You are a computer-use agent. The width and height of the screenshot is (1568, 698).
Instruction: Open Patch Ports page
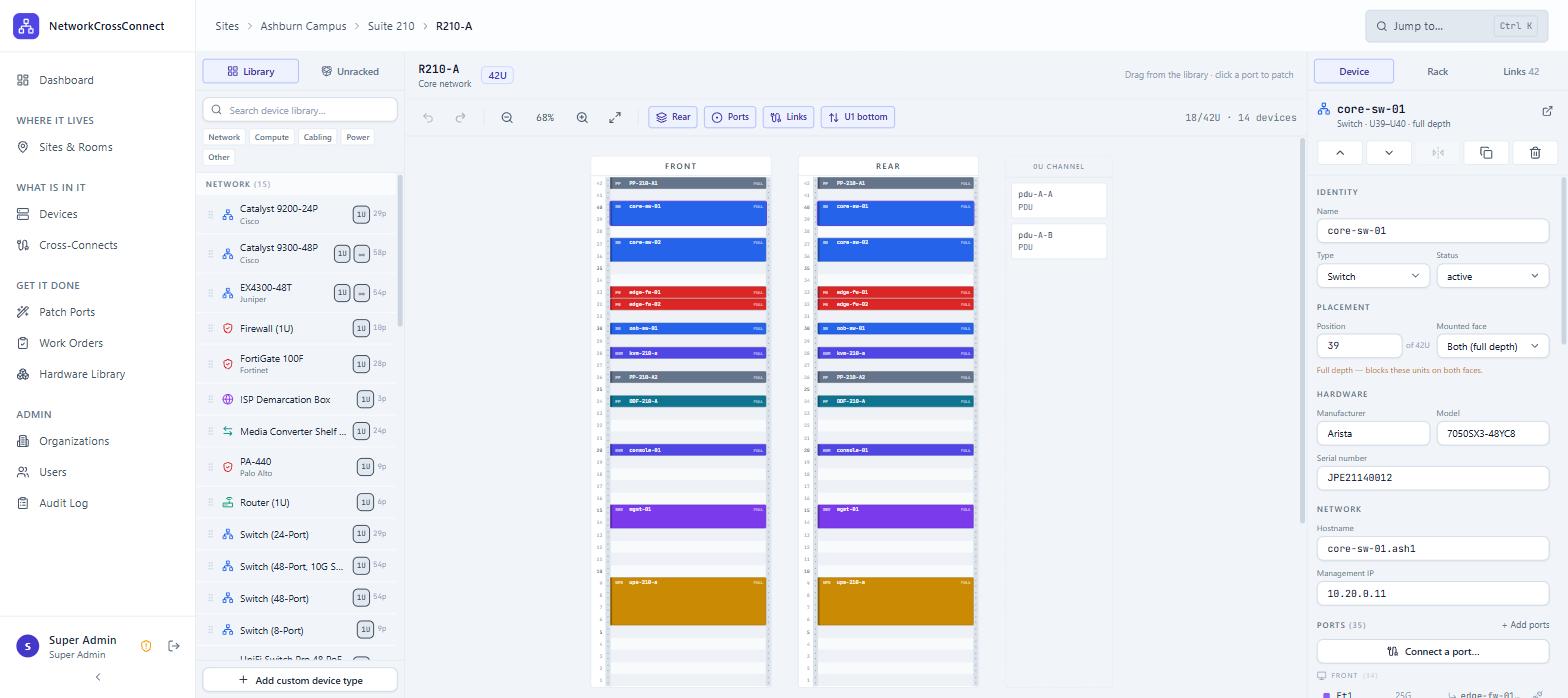coord(97,312)
